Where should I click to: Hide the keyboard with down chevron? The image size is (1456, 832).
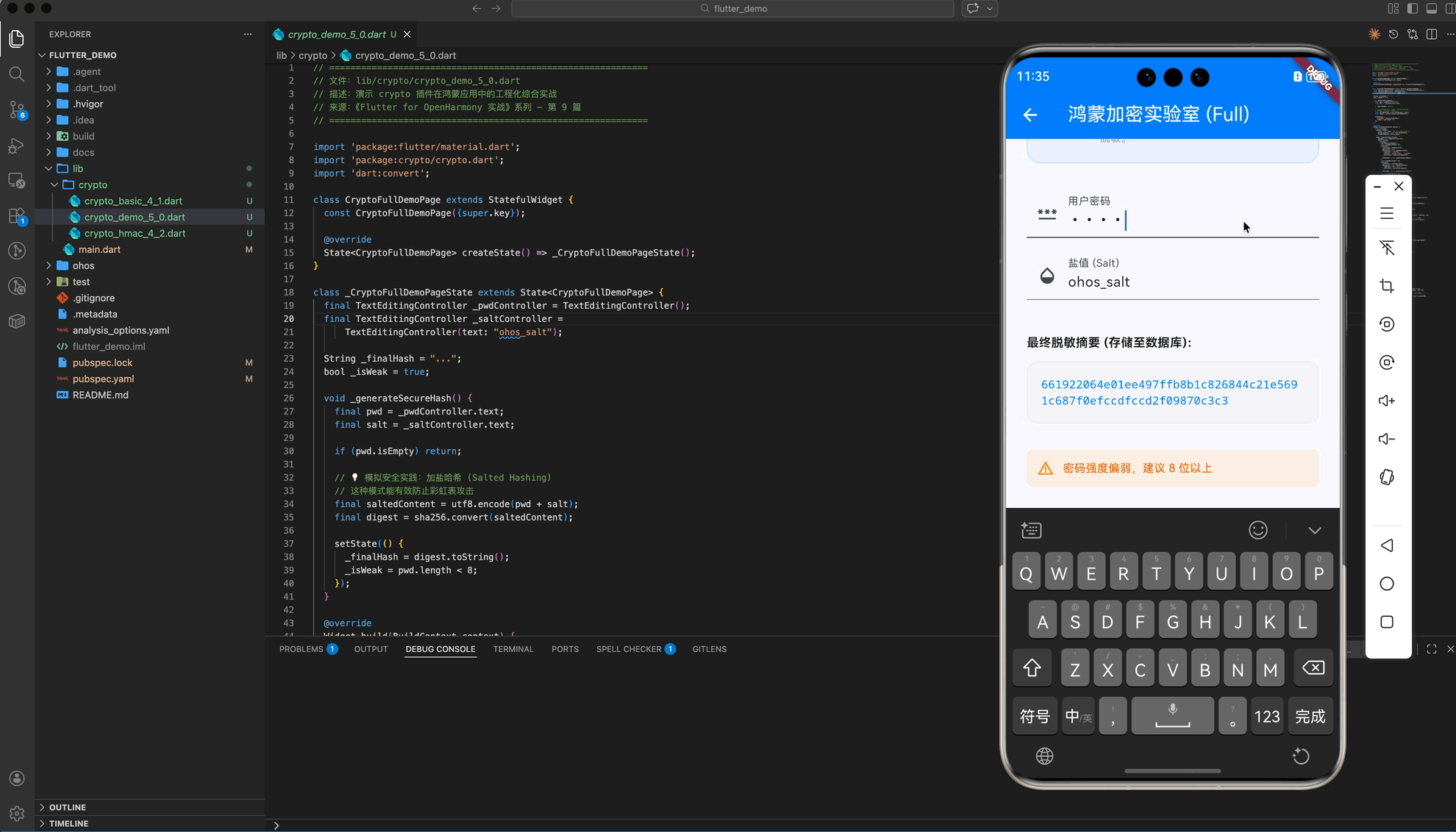(1314, 530)
